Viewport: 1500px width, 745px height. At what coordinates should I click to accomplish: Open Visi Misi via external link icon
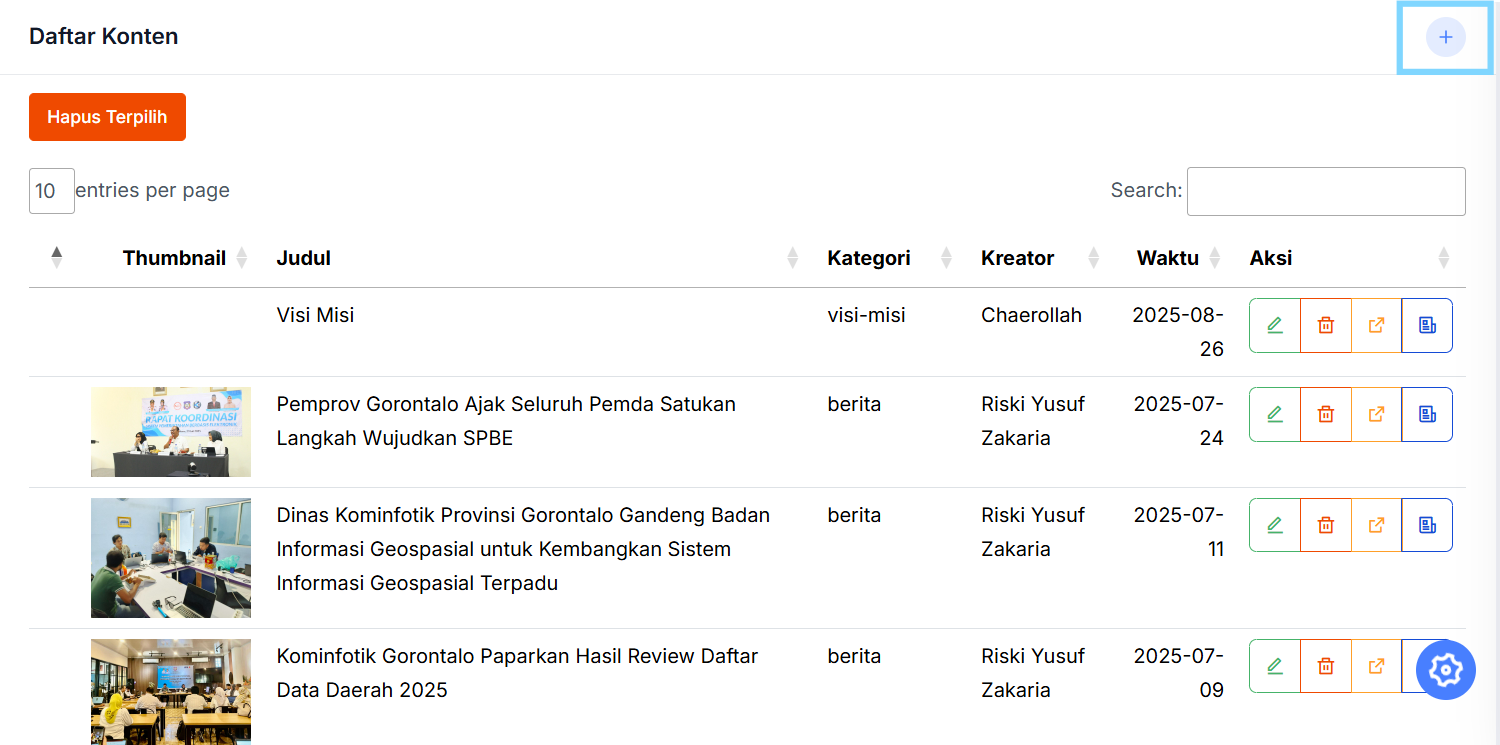pos(1377,325)
